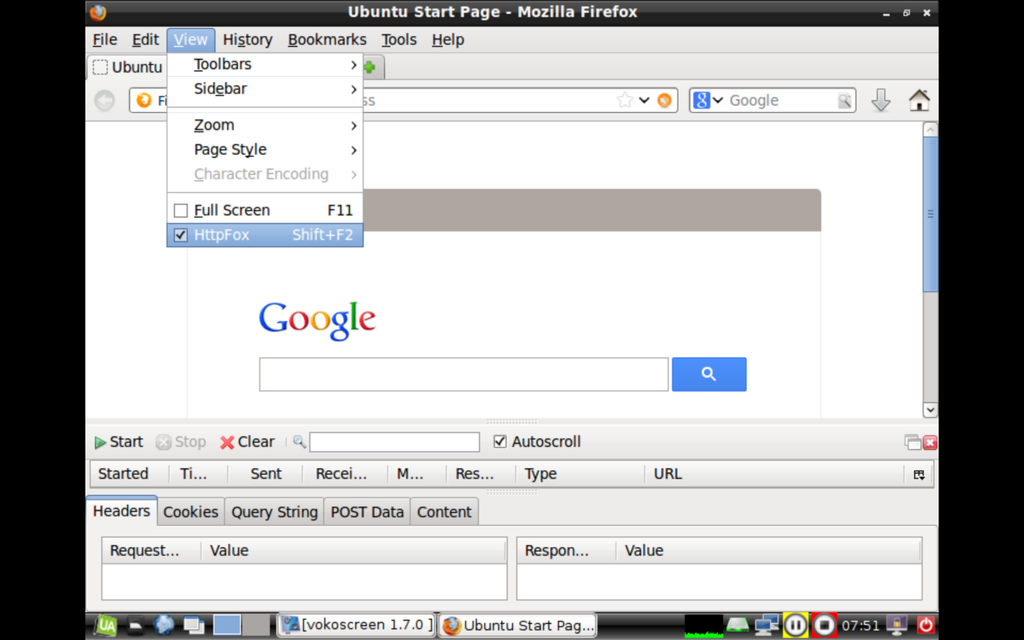Screen dimensions: 1024x640
Task: Click the network monitor tray icon
Action: pyautogui.click(x=767, y=626)
